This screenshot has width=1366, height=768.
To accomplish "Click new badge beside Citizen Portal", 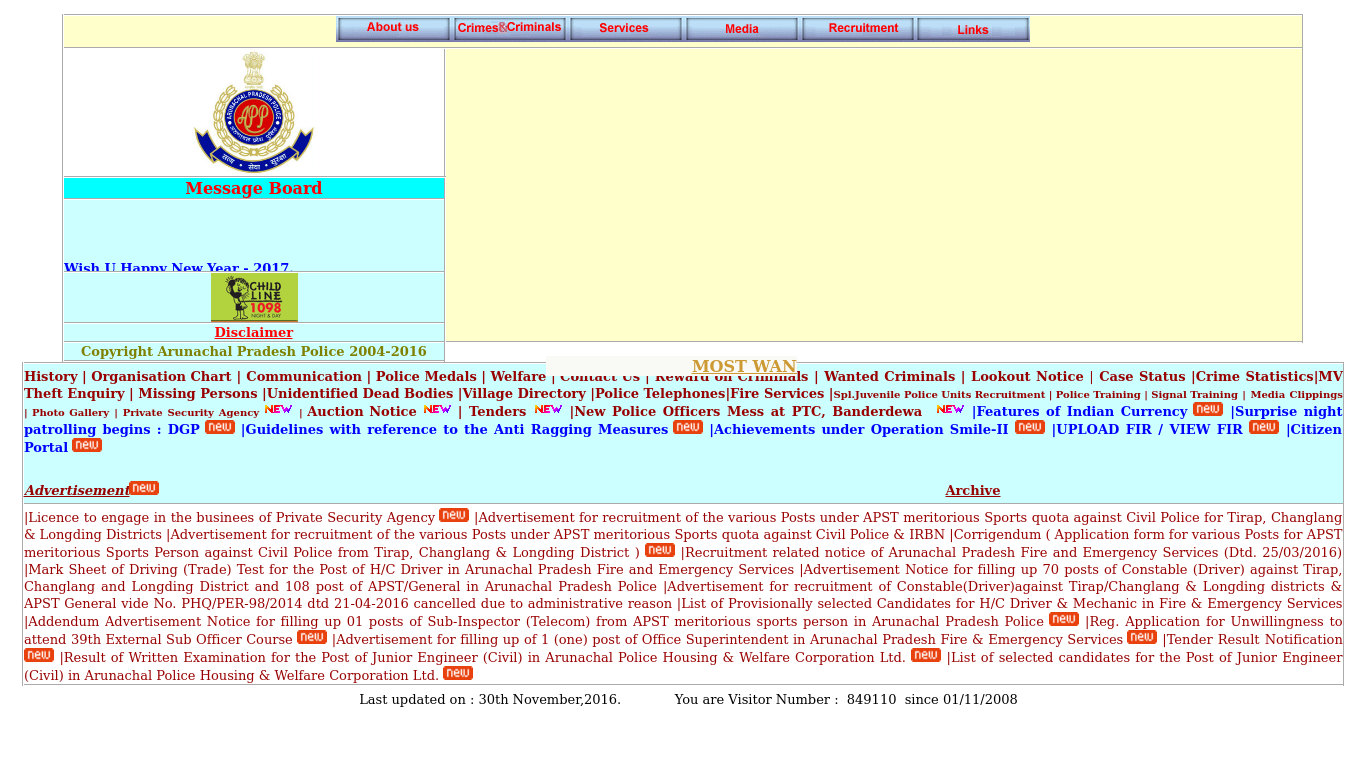I will (x=87, y=446).
